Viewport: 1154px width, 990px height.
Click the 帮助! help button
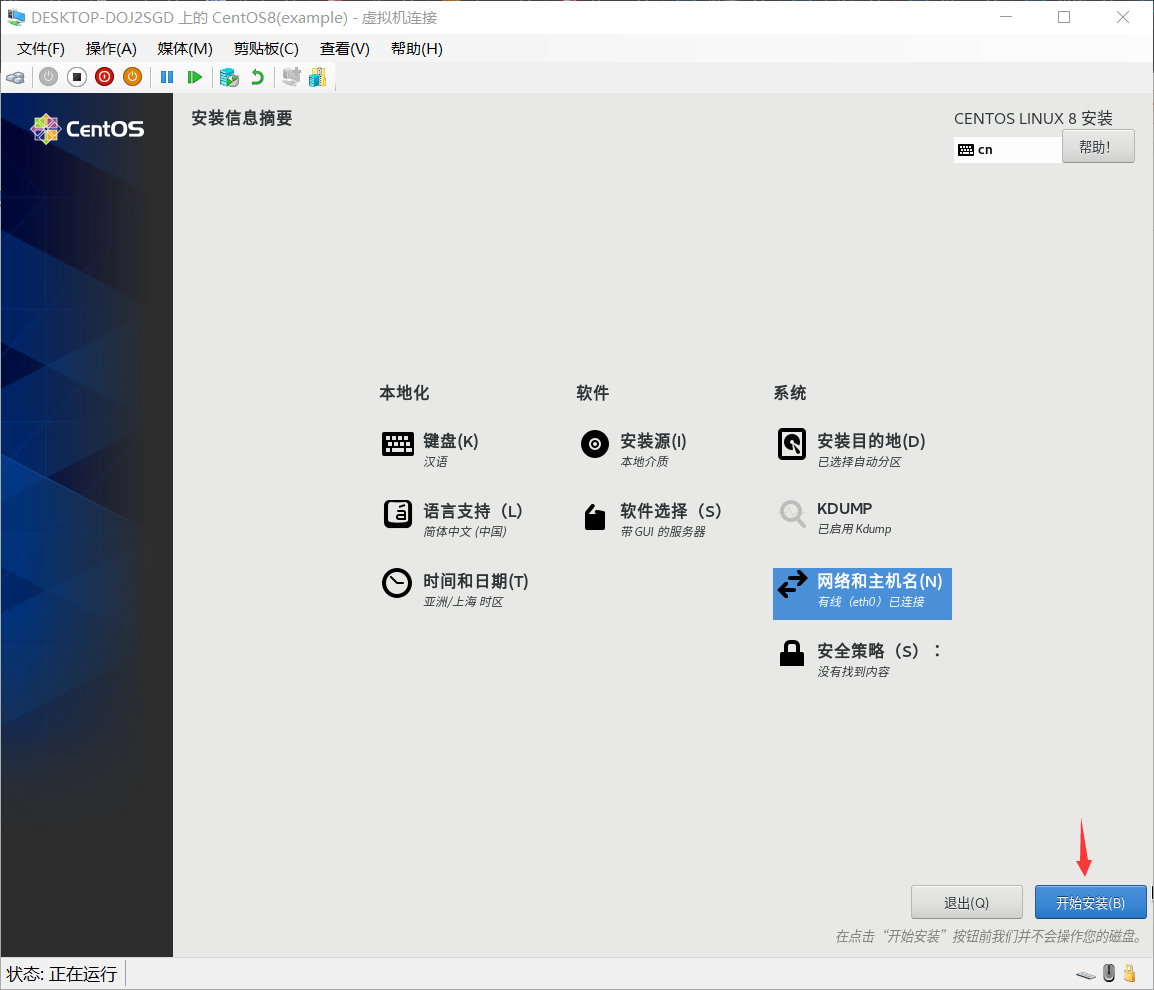[x=1097, y=146]
